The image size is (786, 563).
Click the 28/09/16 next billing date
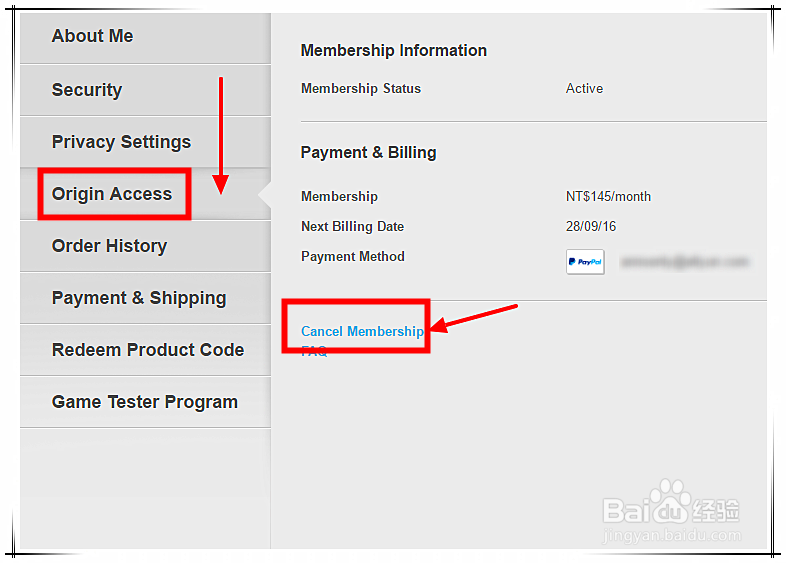coord(591,226)
